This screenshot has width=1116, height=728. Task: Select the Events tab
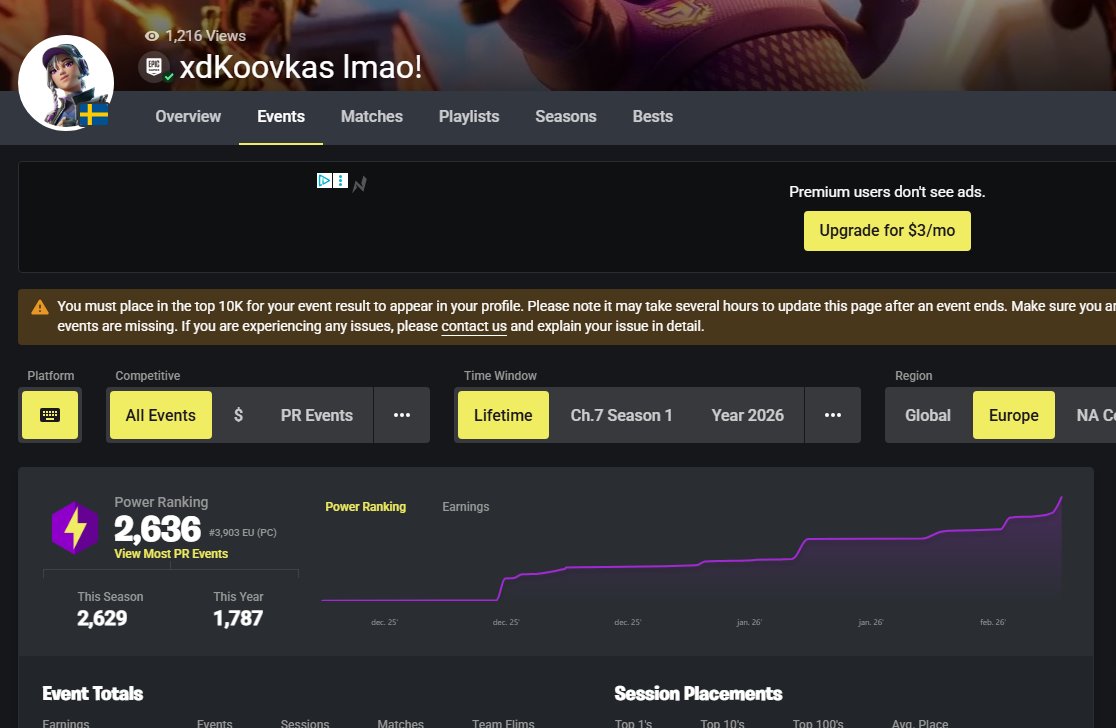point(281,117)
